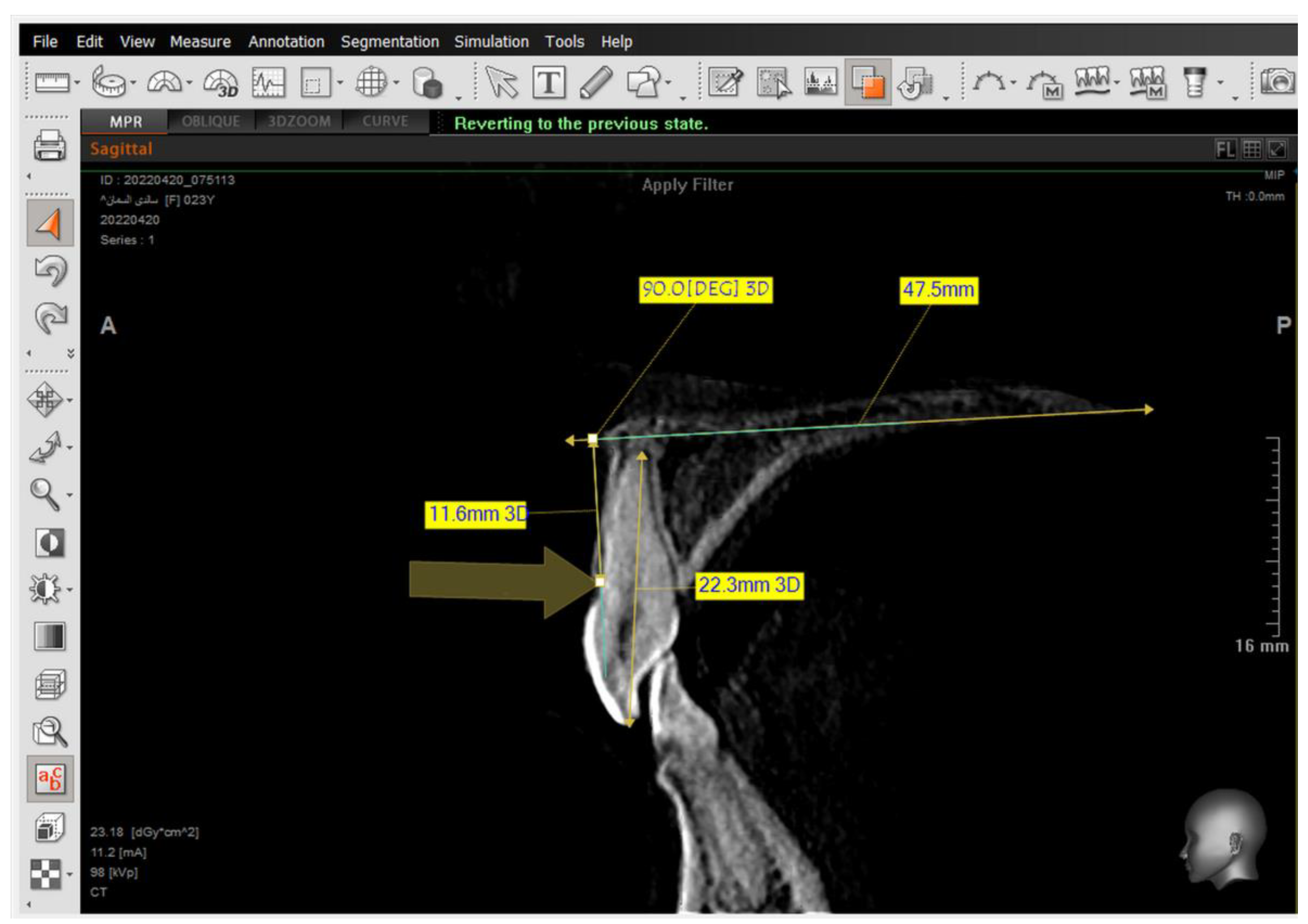Expand the pan tool dropdown arrow
Viewport: 1308px width, 924px height.
click(69, 401)
